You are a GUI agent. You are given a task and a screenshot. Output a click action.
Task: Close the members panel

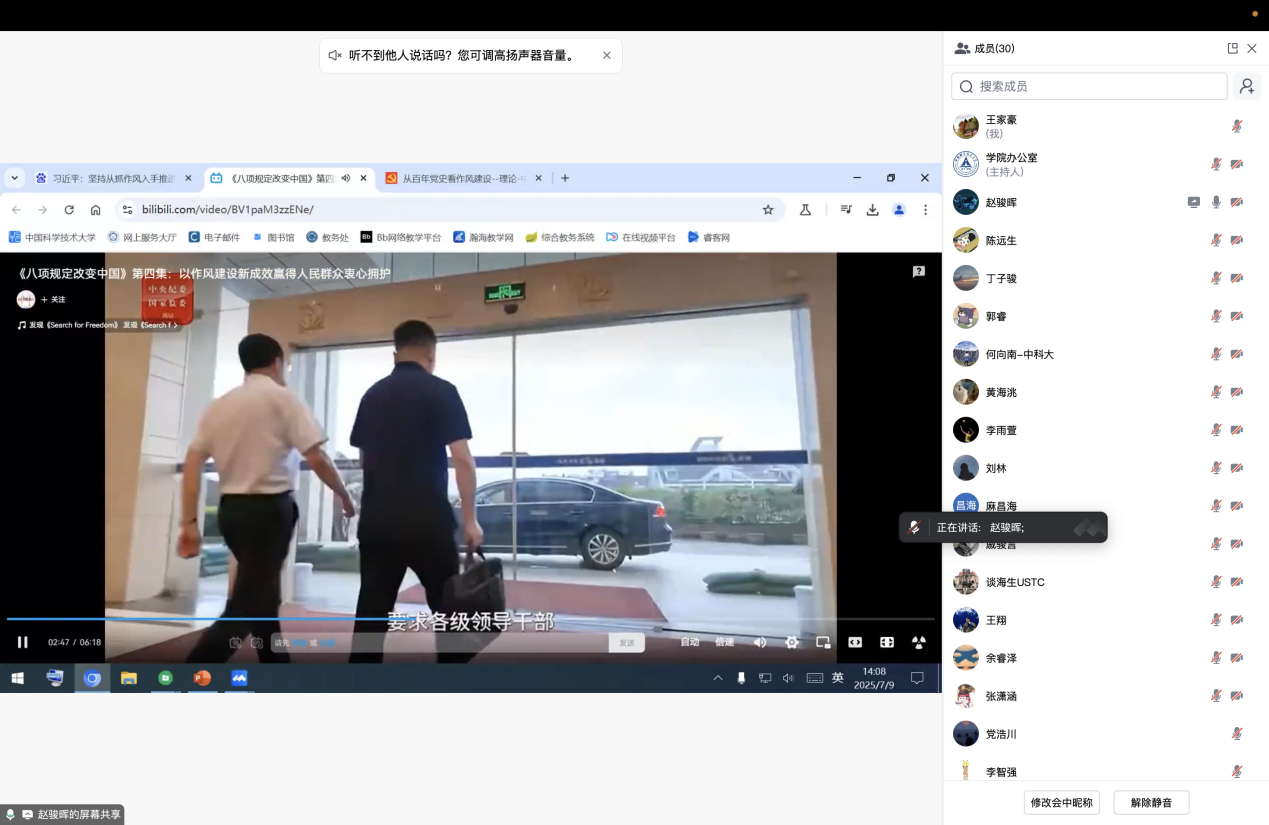pos(1252,48)
